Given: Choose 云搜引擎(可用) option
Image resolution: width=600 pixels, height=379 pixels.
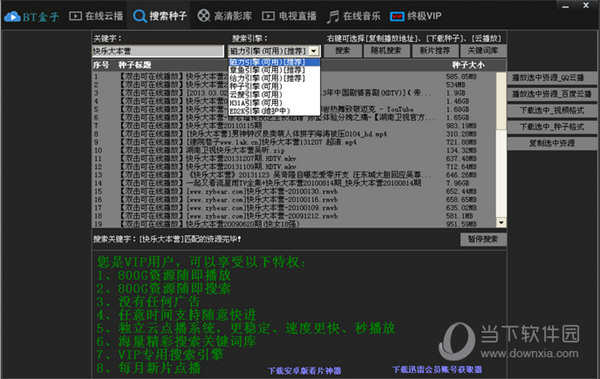Looking at the screenshot, I should tap(274, 95).
